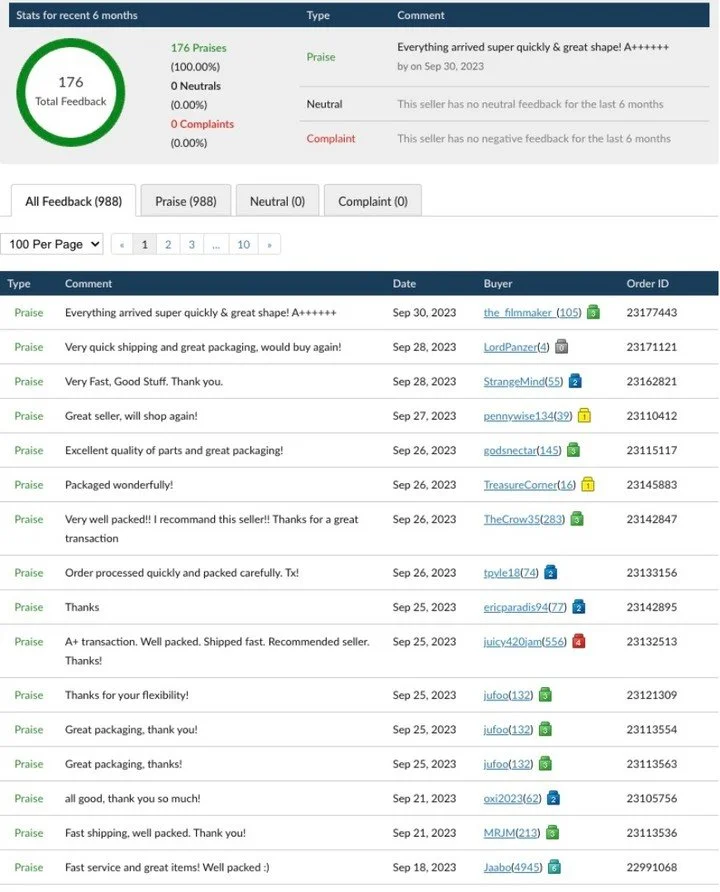Go to previous page with « button
Viewport: 720px width, 892px height.
(122, 245)
